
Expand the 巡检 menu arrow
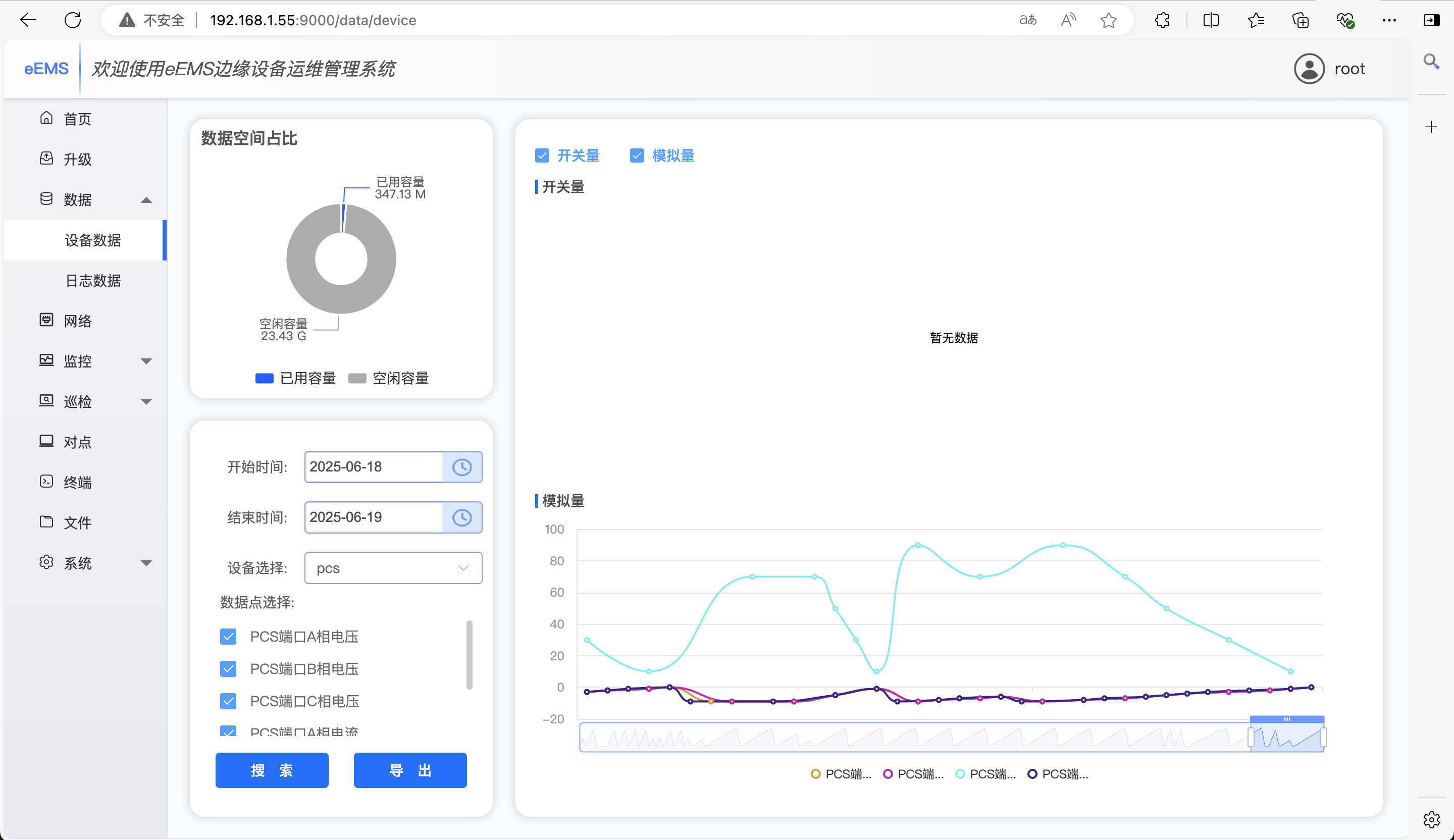click(x=146, y=401)
